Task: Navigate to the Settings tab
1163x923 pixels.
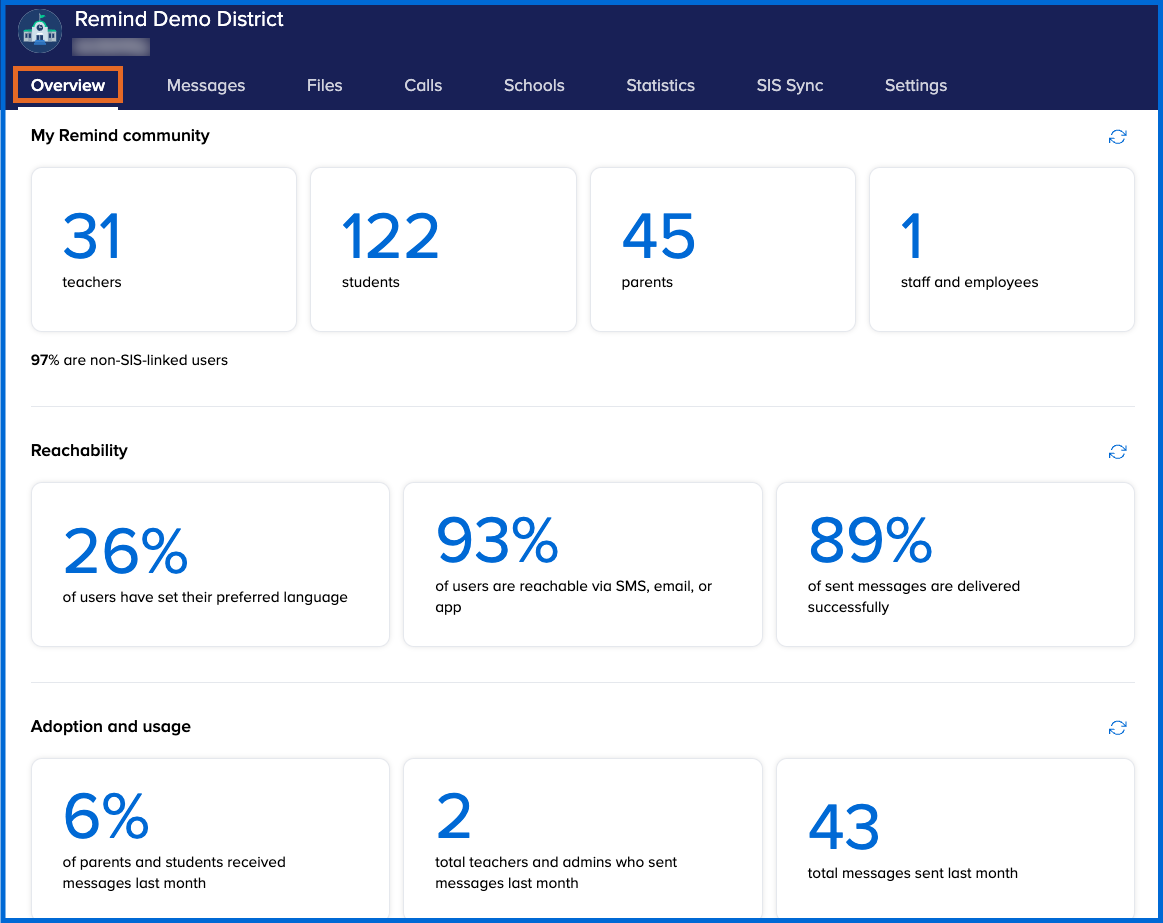Action: click(x=915, y=86)
